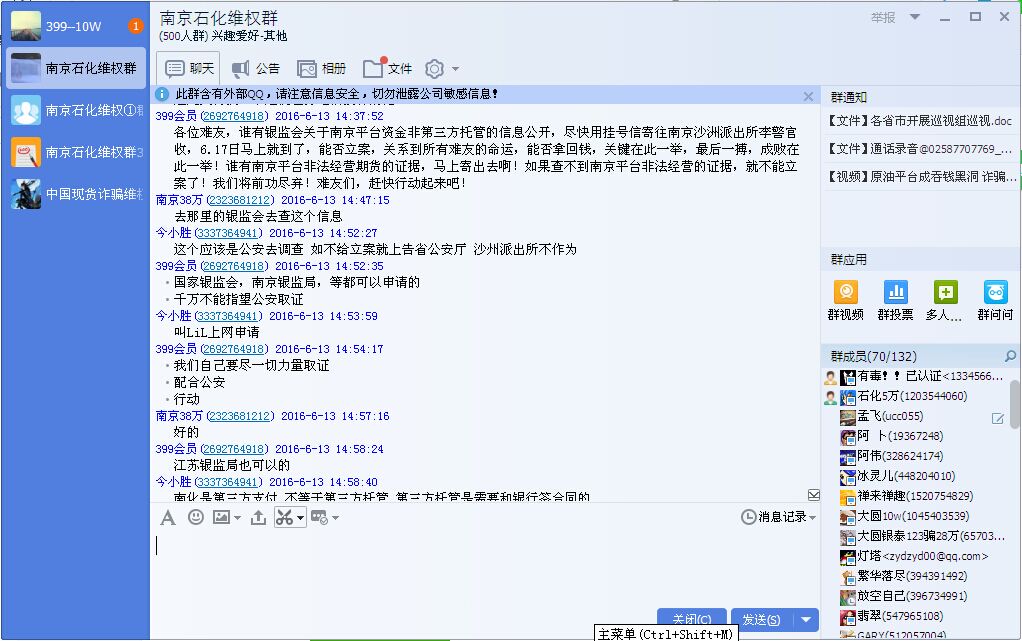Open QQ number link on the 14:54:17 message

click(234, 350)
